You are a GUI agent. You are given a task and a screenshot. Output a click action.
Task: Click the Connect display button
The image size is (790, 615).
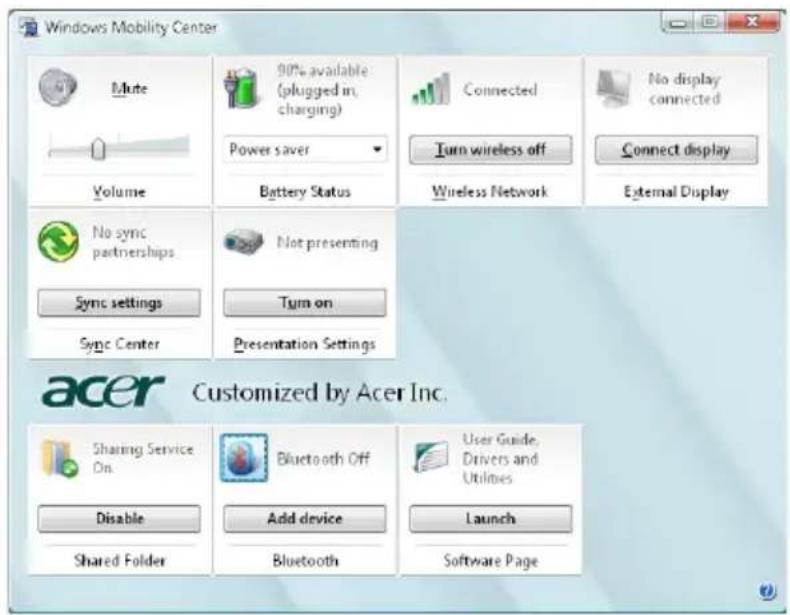(676, 150)
